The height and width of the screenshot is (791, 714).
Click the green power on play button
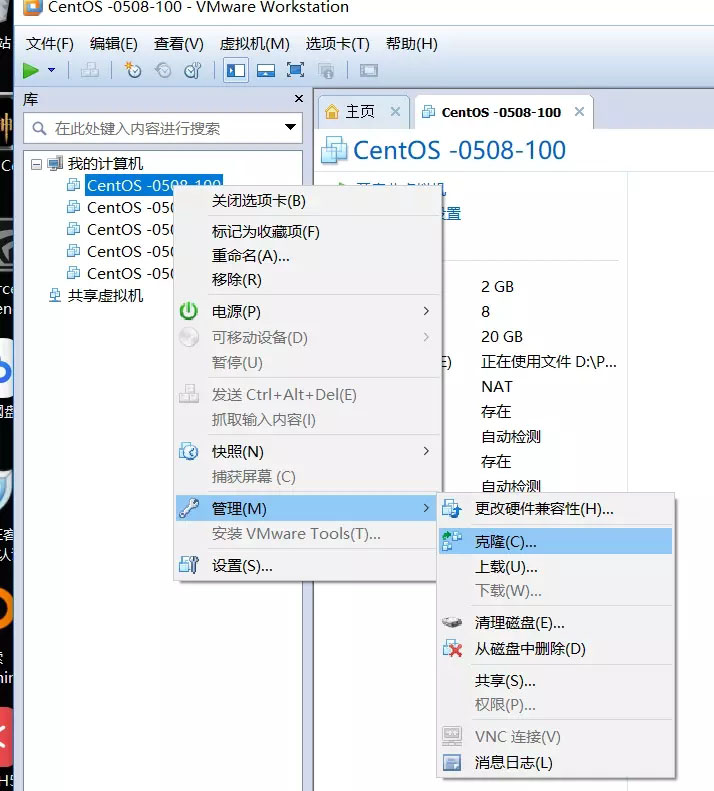pyautogui.click(x=31, y=70)
